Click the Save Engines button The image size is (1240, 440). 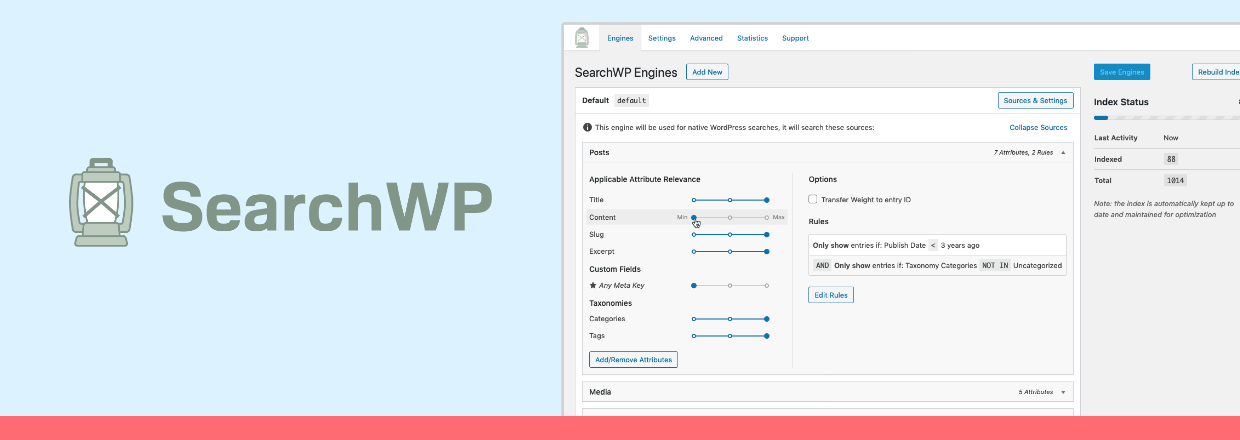coord(1122,72)
